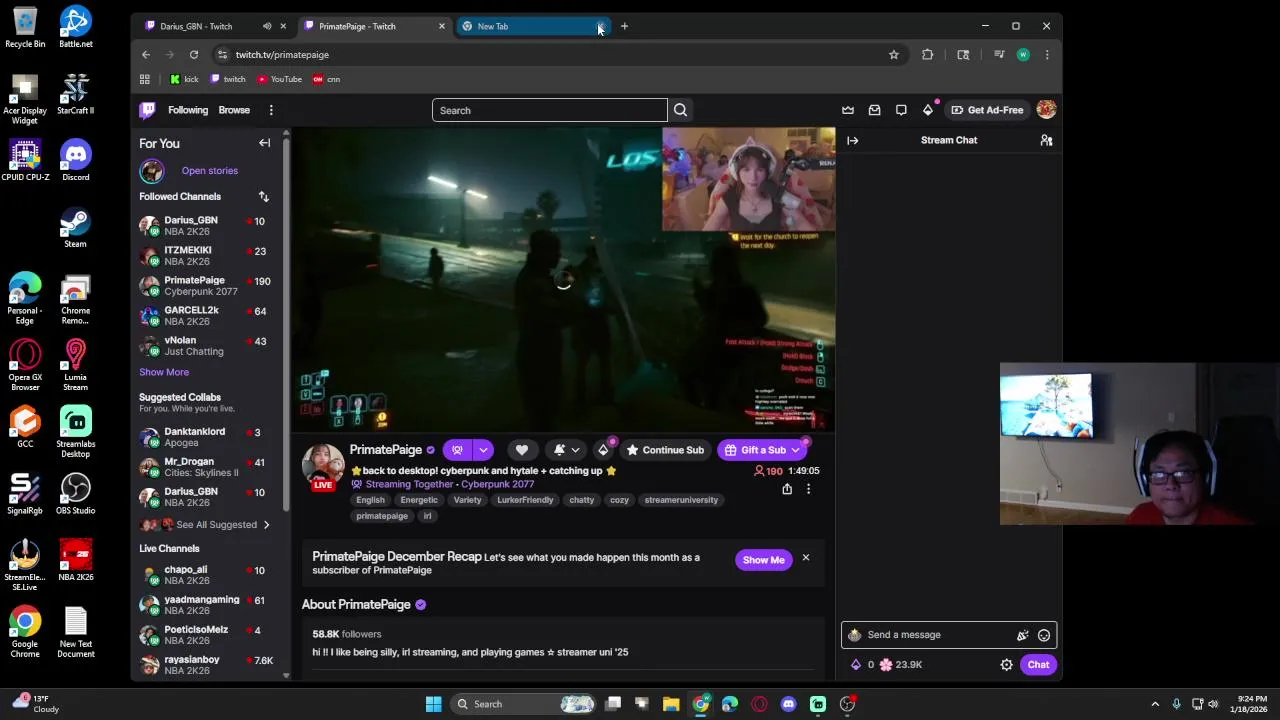Dismiss the December Recap banner
The width and height of the screenshot is (1280, 720).
[805, 558]
